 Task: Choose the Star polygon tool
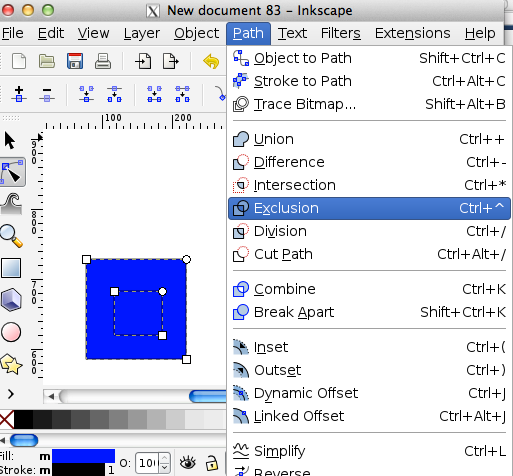click(11, 364)
